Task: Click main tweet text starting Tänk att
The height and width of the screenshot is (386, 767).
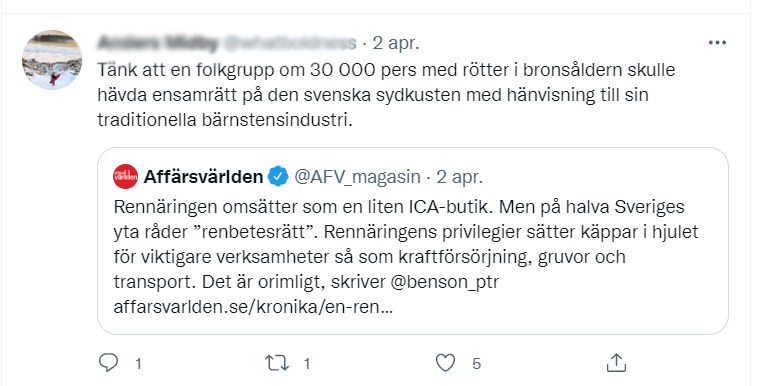Action: [386, 94]
